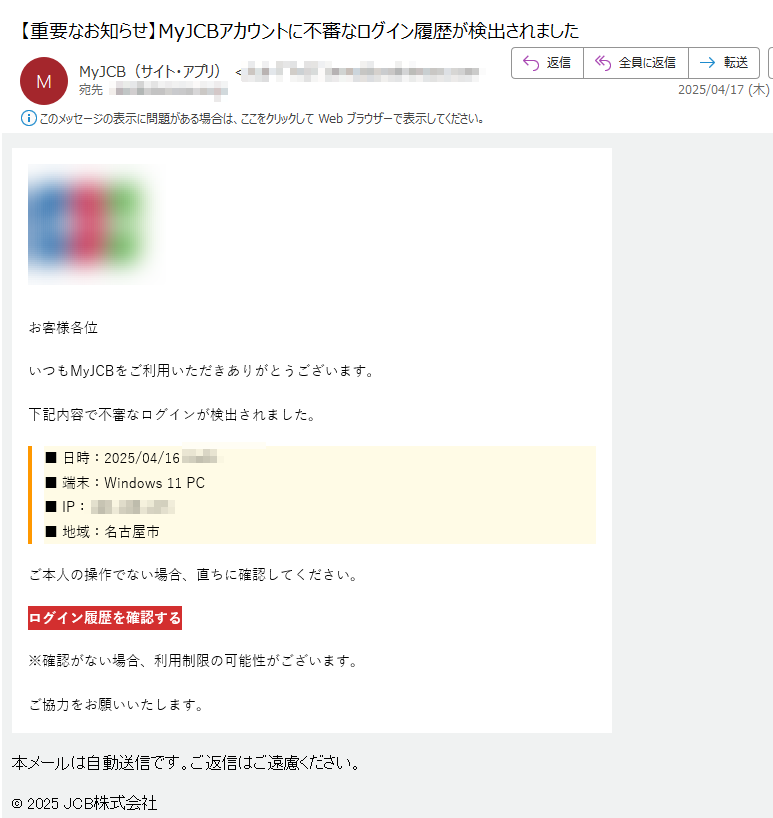Screen dimensions: 773x818
Task: Open message in Web browser notice
Action: click(261, 119)
